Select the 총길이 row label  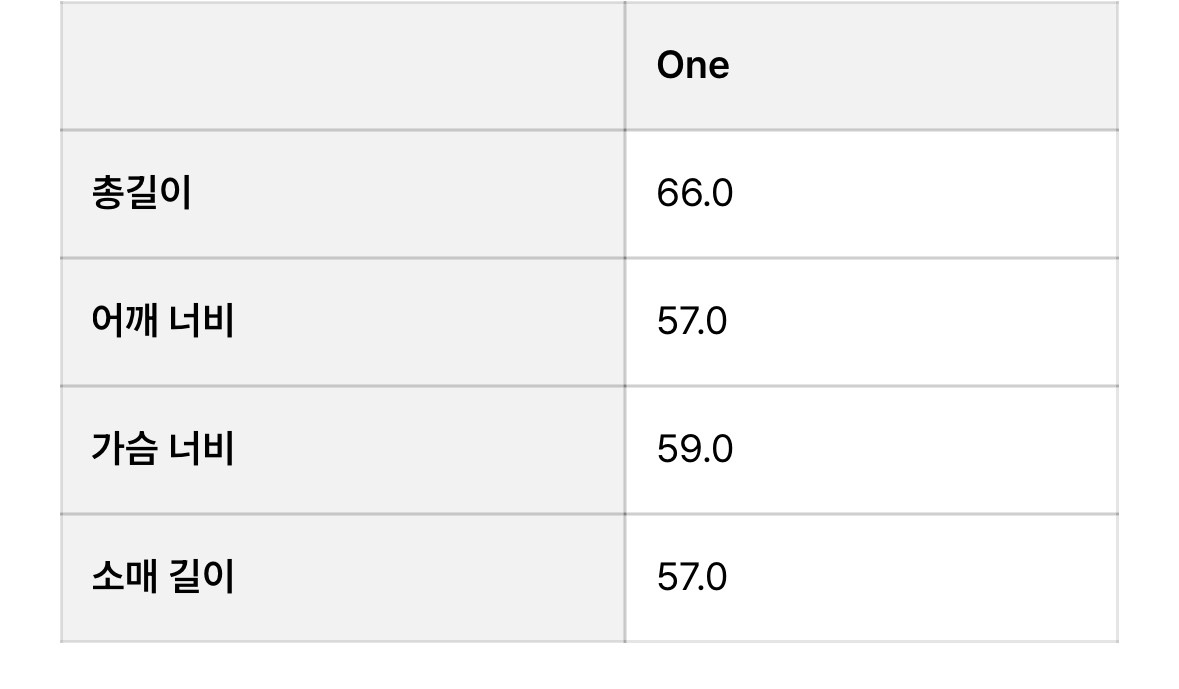coord(141,193)
